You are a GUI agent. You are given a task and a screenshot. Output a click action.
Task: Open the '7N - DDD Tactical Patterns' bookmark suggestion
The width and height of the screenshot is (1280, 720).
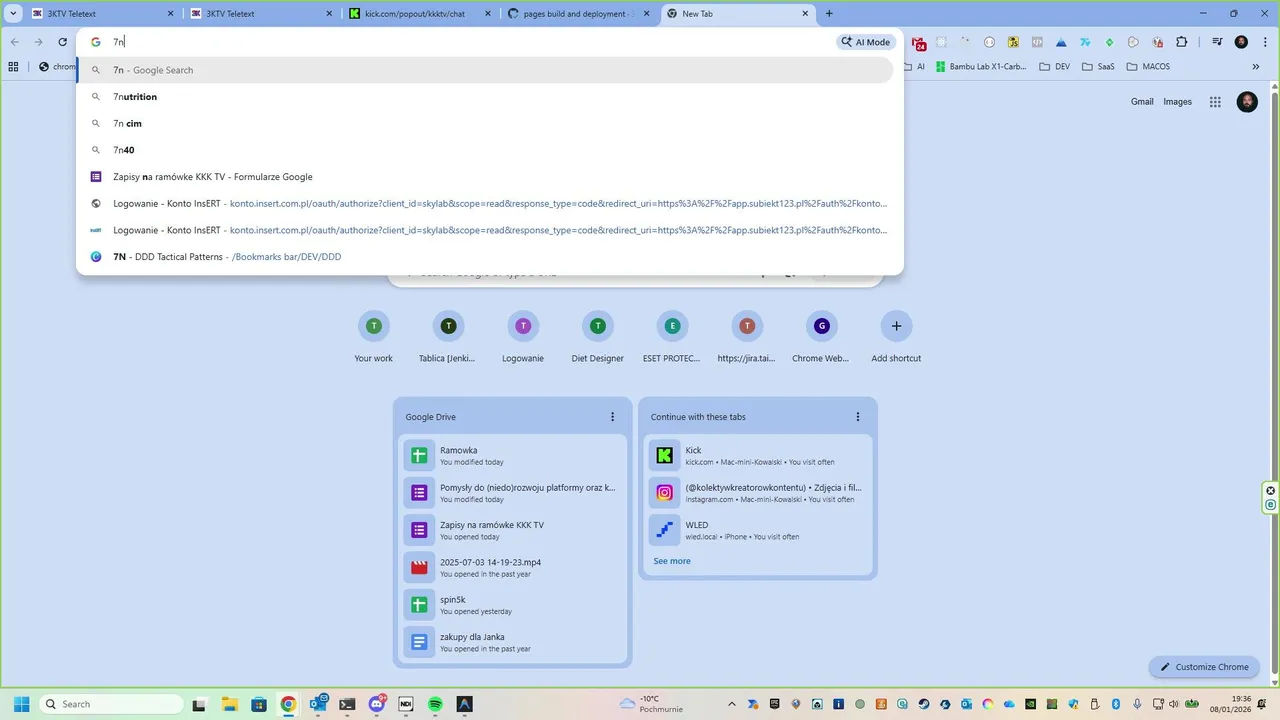pos(485,257)
